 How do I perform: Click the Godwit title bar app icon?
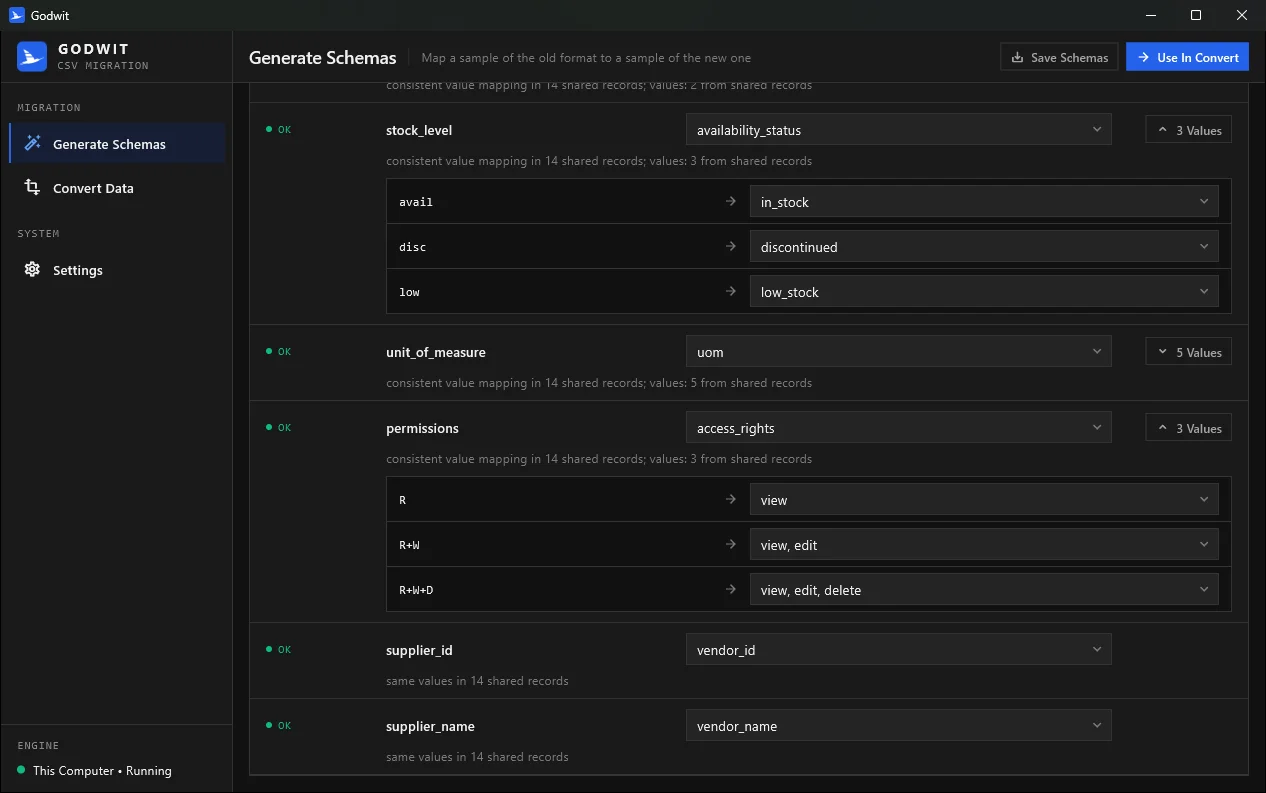click(x=16, y=16)
